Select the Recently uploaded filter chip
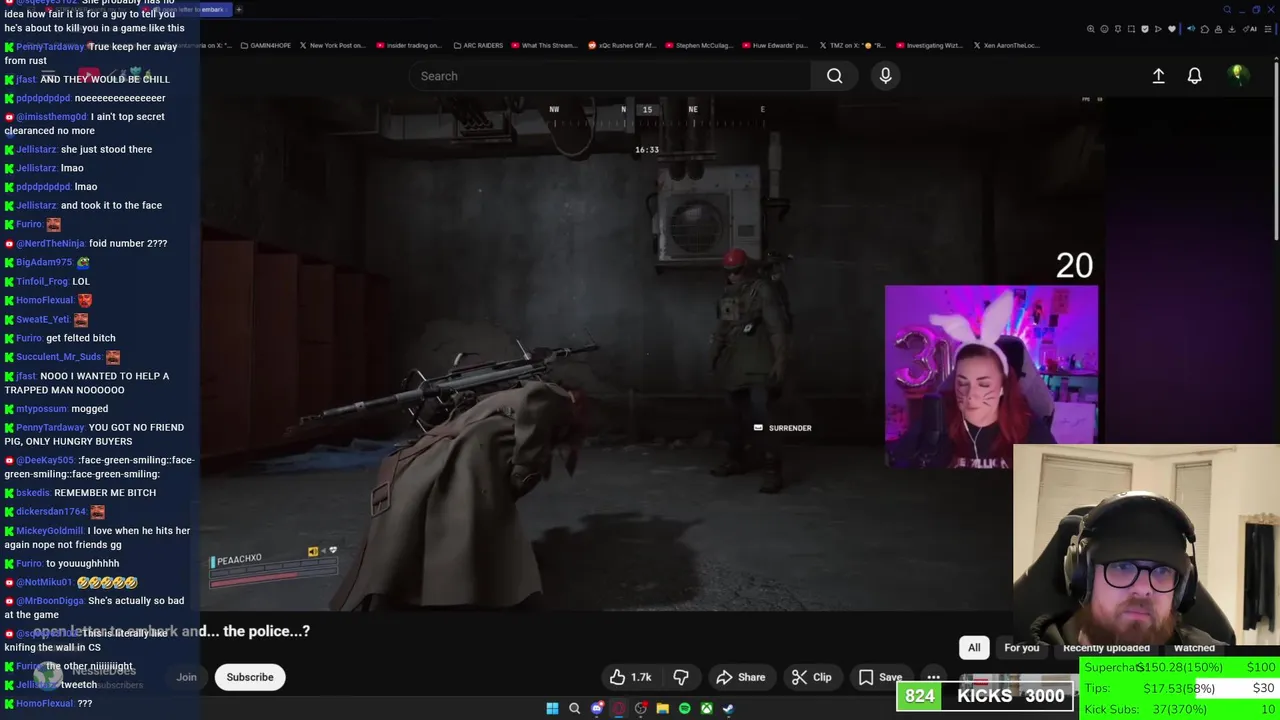The image size is (1280, 720). (x=1106, y=648)
